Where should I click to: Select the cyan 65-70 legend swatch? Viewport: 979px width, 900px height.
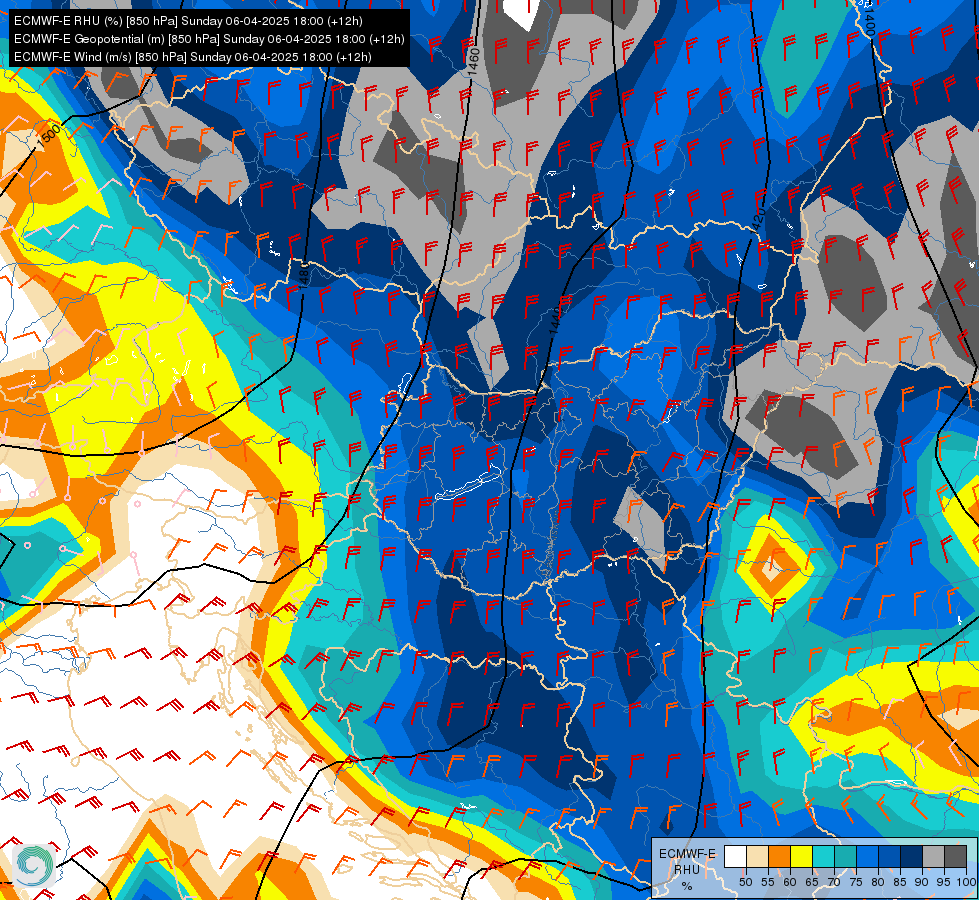pos(823,856)
